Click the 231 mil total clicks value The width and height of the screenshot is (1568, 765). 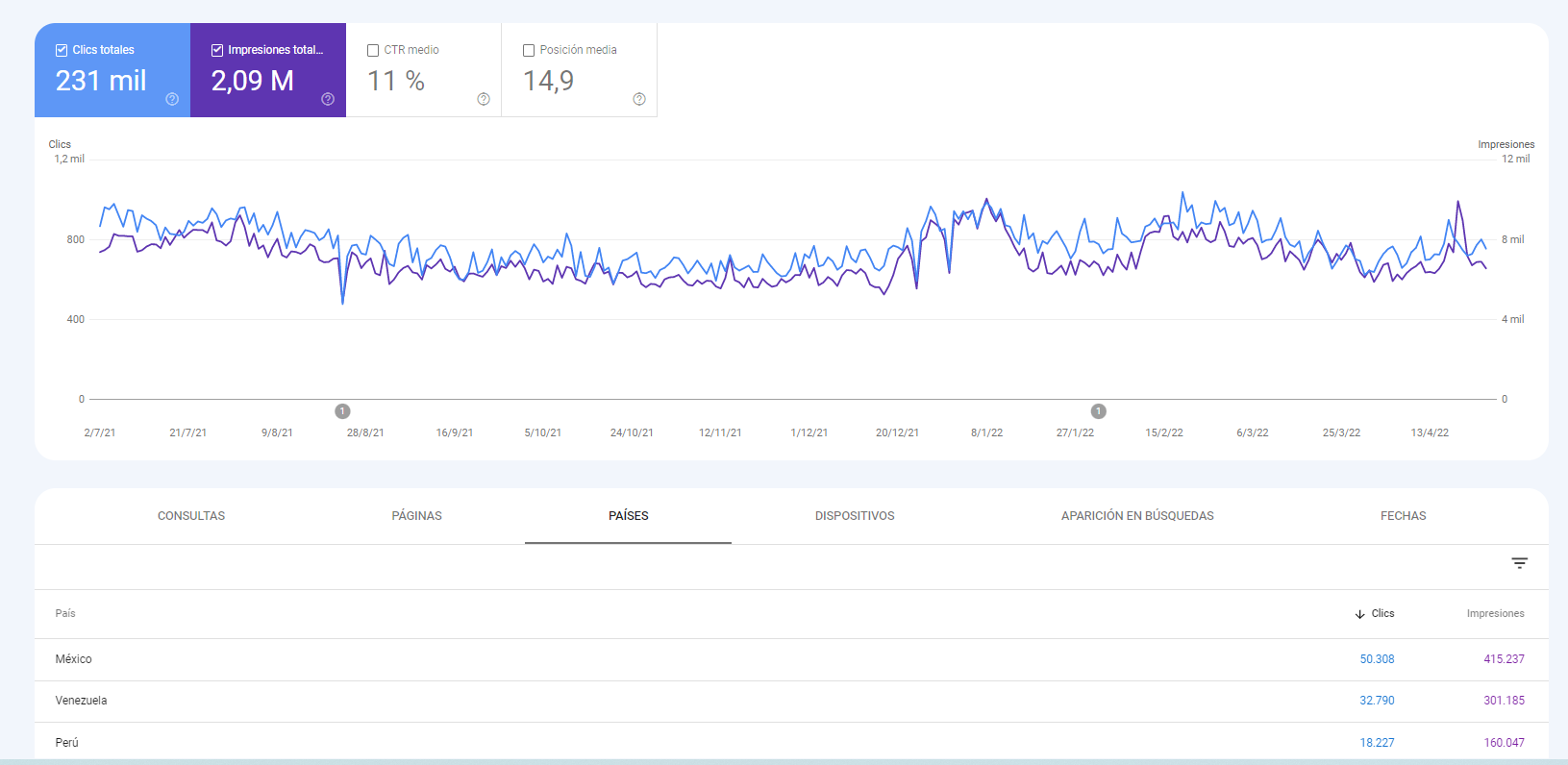(x=101, y=81)
